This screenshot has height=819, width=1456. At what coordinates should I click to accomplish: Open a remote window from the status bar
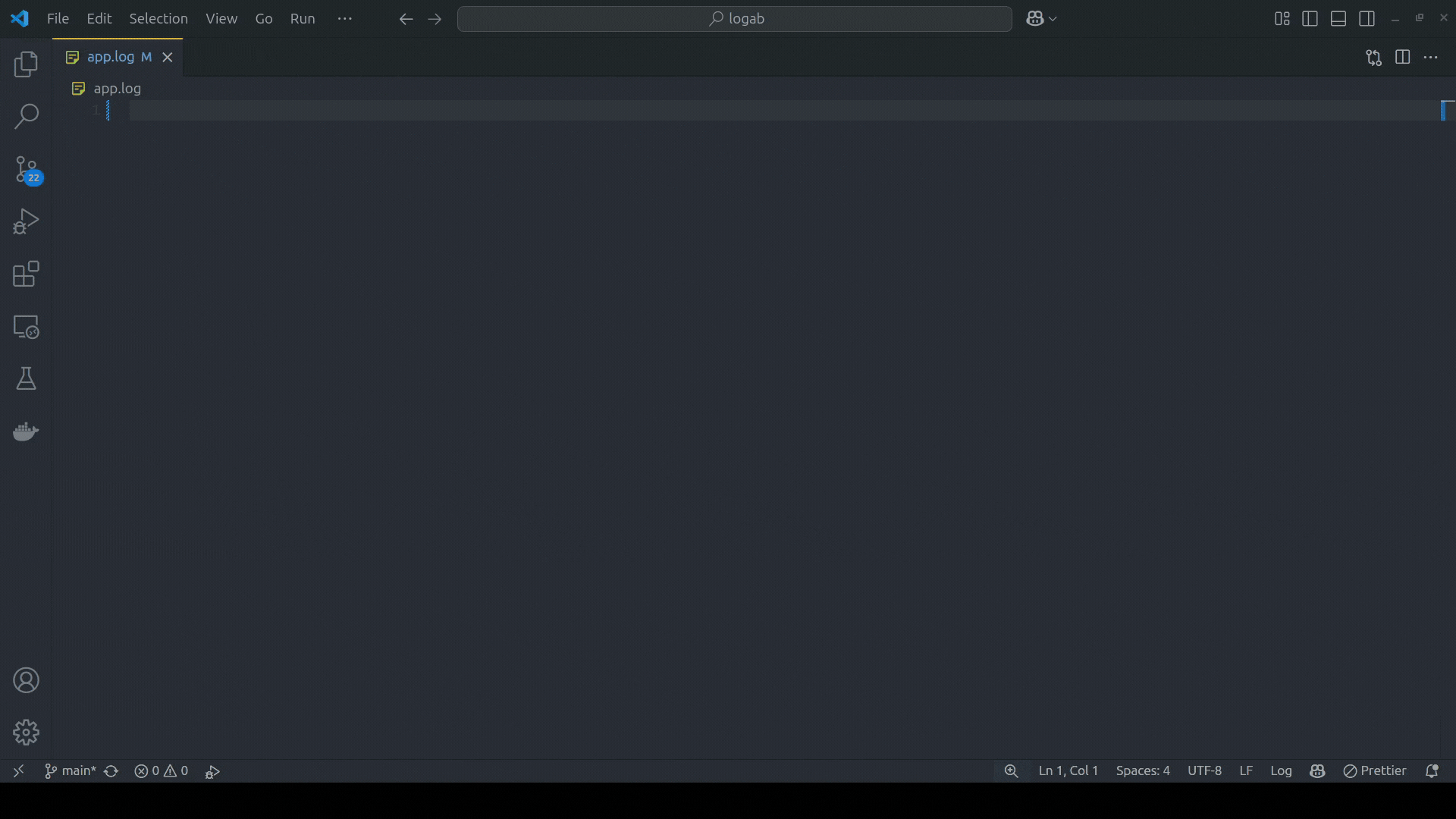click(19, 771)
